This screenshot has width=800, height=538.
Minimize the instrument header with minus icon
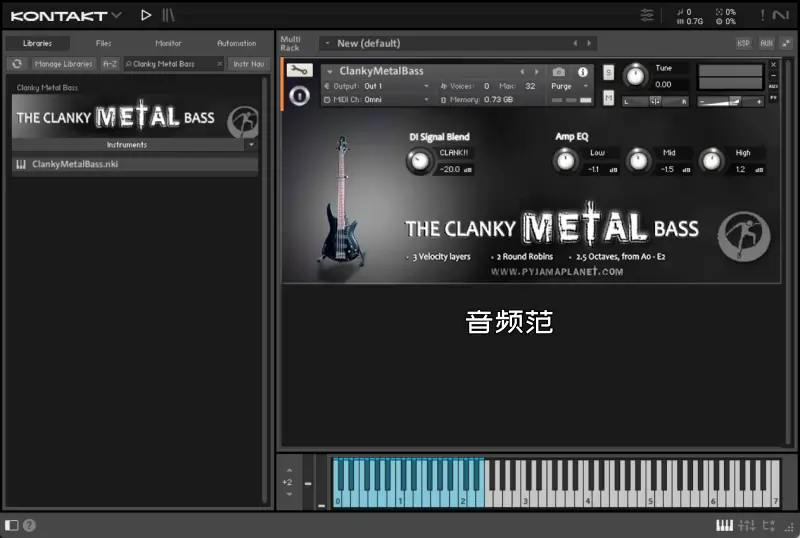pyautogui.click(x=773, y=76)
